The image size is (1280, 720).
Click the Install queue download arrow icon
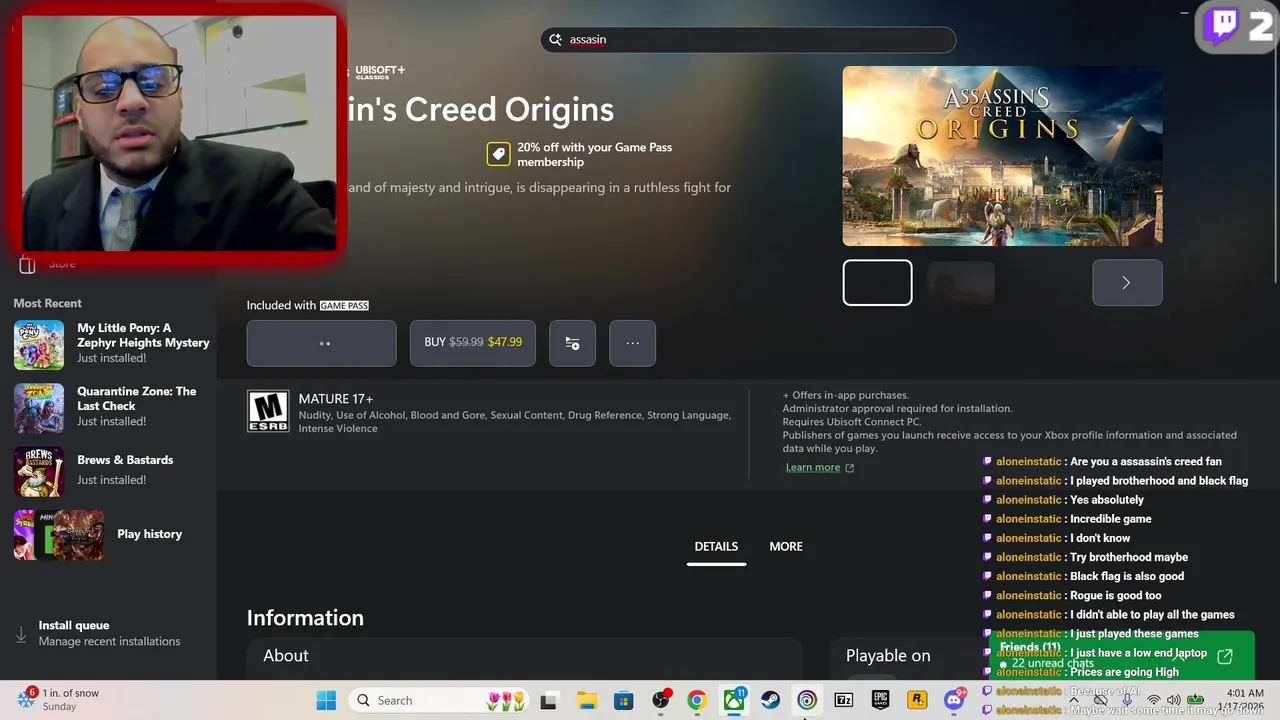point(21,634)
